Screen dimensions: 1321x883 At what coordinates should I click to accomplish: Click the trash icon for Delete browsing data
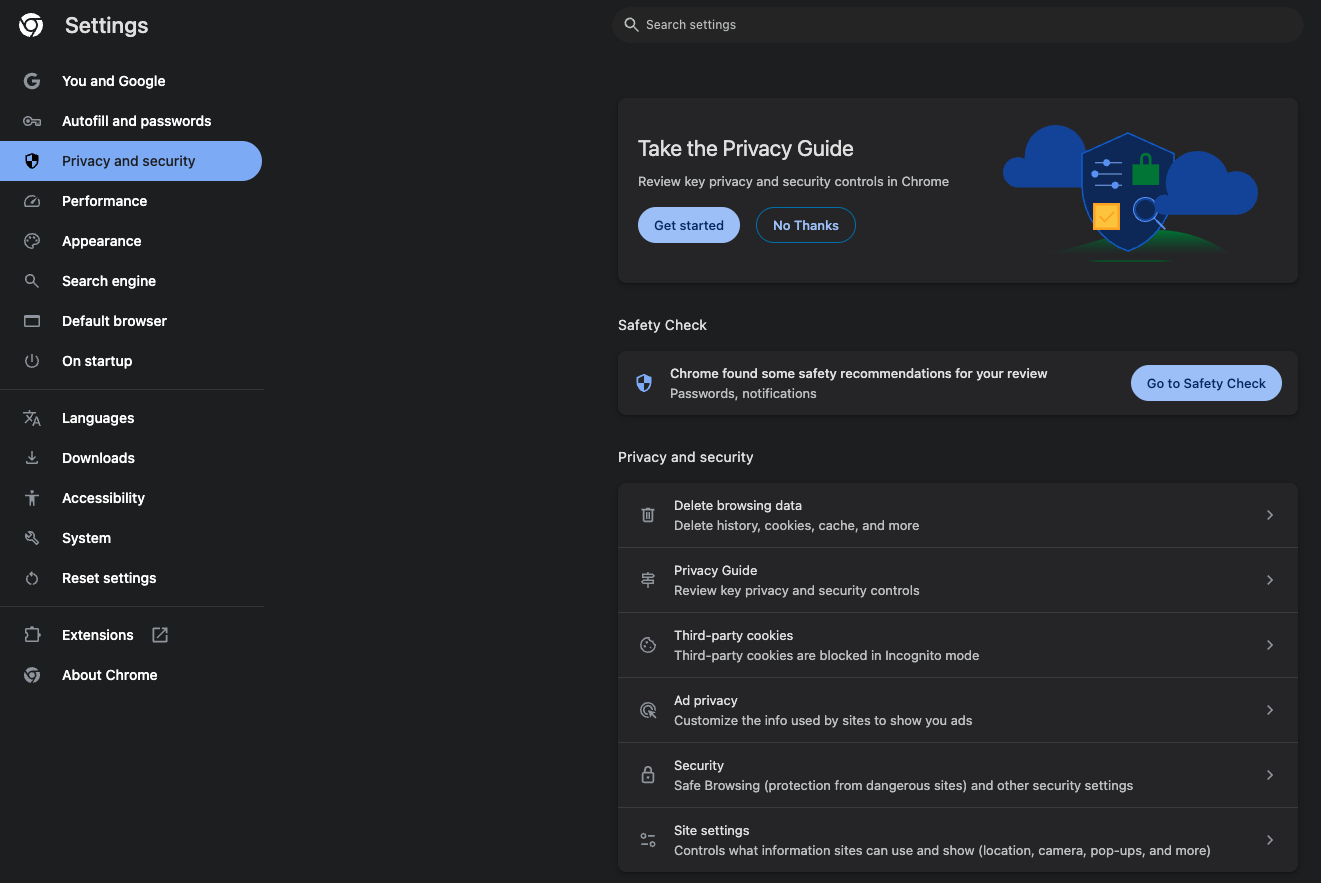pyautogui.click(x=648, y=515)
